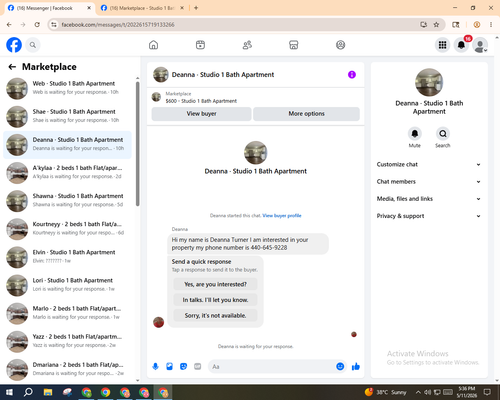Select Deanna - Studio 1 Bath Apartment chat
The image size is (500, 400).
[x=68, y=145]
